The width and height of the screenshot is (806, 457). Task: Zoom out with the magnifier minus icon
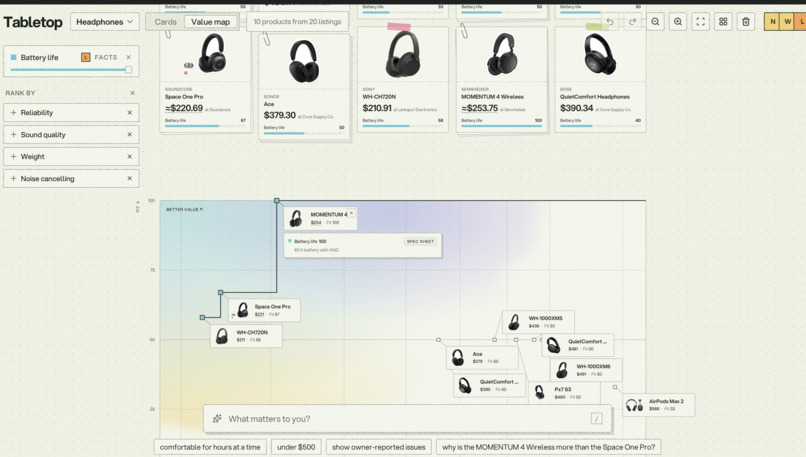point(655,22)
